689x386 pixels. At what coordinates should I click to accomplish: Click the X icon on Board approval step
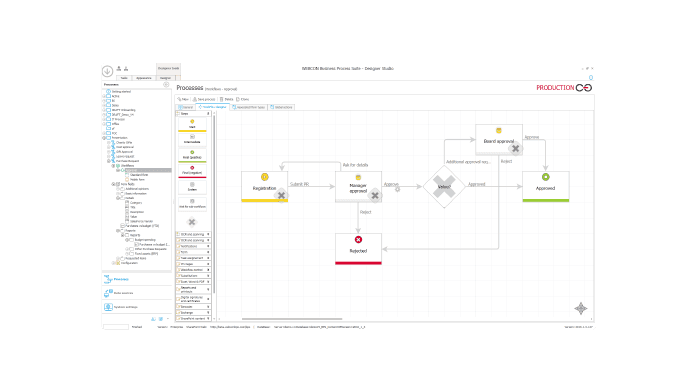(515, 149)
